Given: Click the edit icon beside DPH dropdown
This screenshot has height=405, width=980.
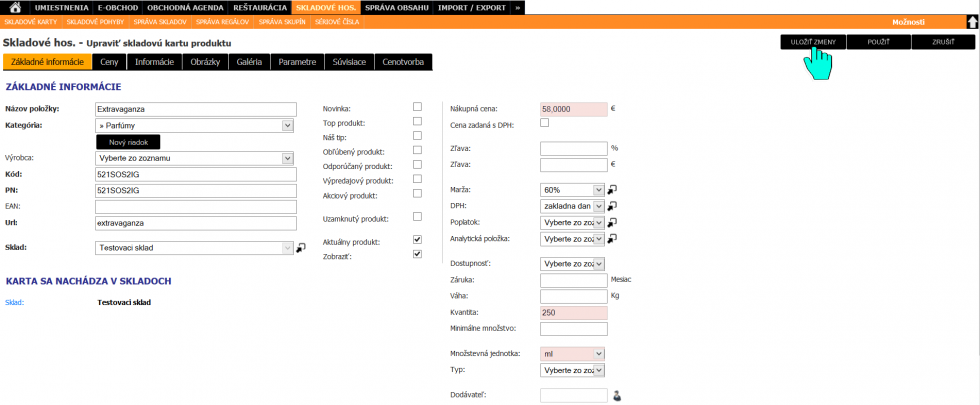Looking at the screenshot, I should 612,205.
